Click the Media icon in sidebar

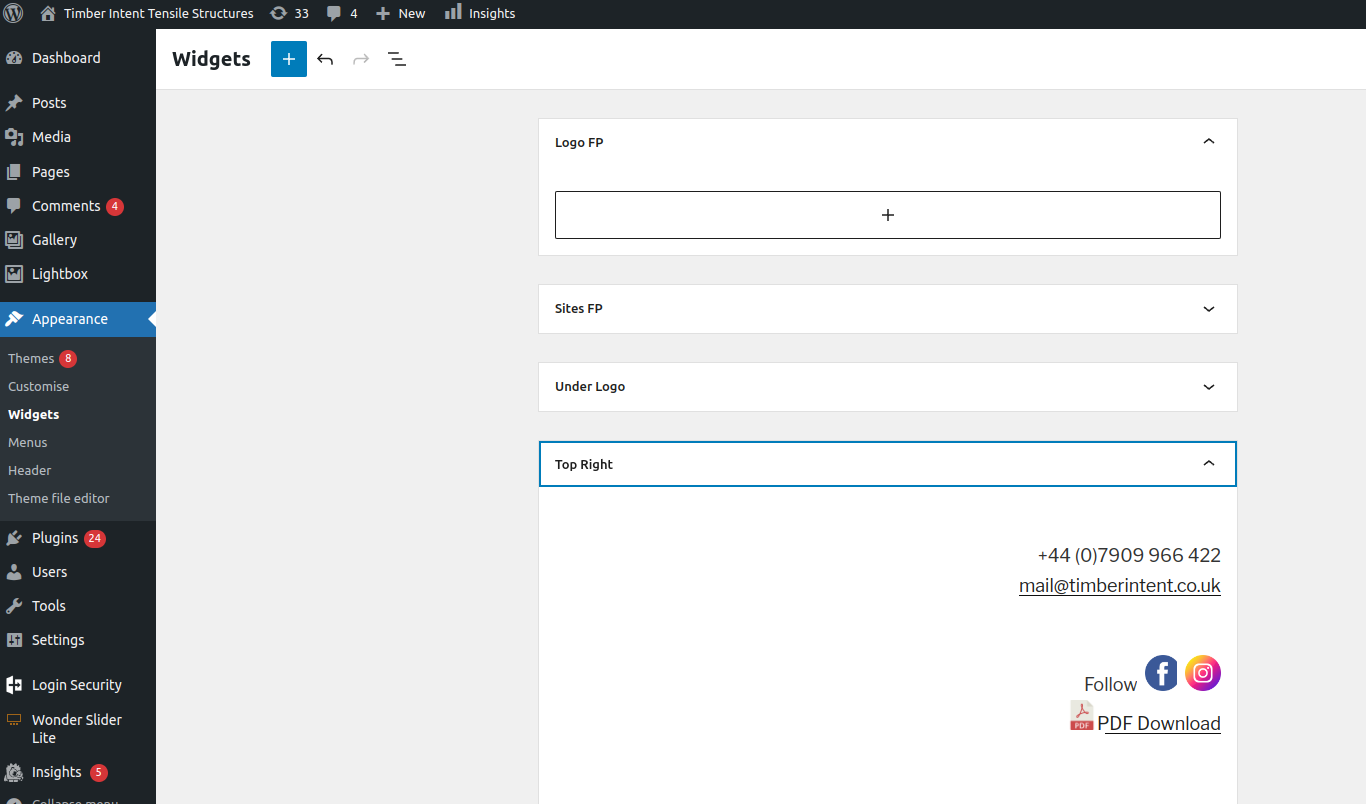tap(14, 137)
